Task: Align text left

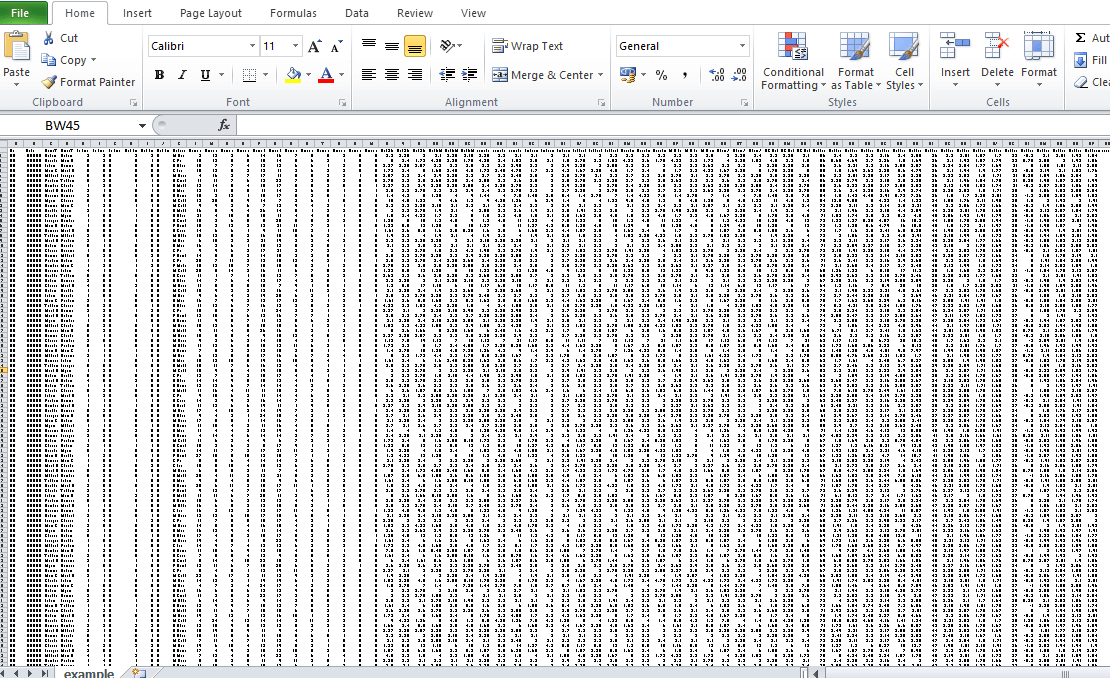Action: [x=369, y=74]
